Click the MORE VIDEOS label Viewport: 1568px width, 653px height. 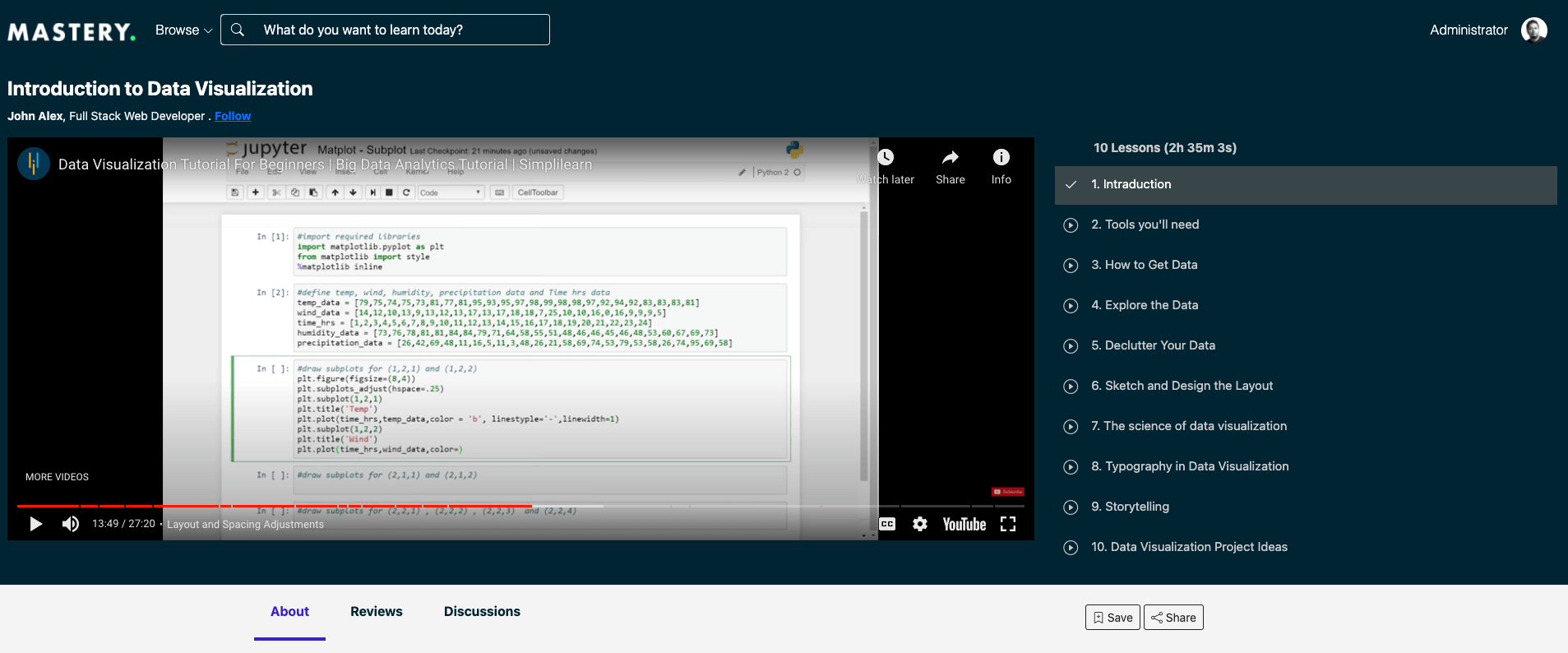pyautogui.click(x=57, y=477)
